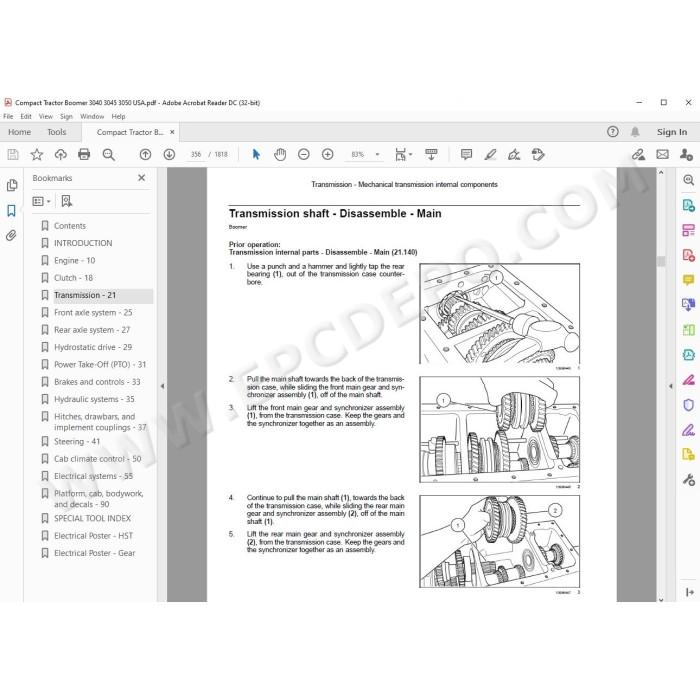Open the bookmarks options dropdown
The height and width of the screenshot is (700, 700).
pyautogui.click(x=42, y=201)
